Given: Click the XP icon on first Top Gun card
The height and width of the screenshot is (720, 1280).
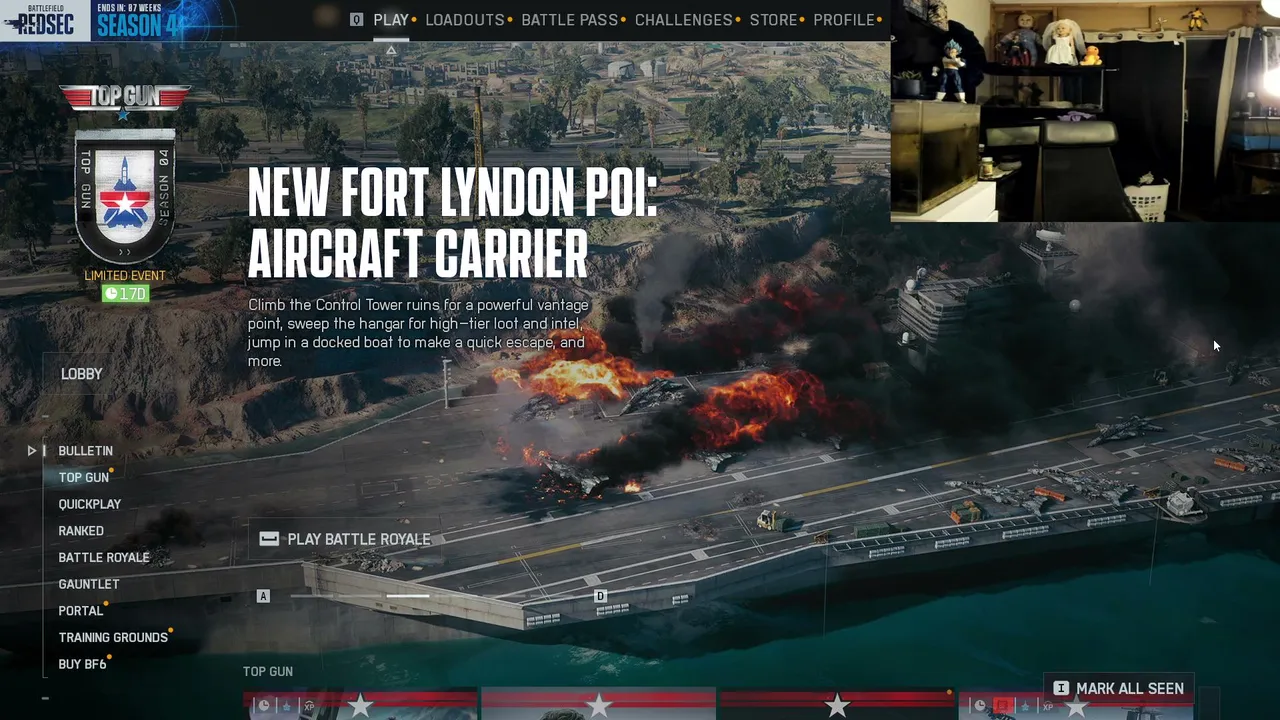Looking at the screenshot, I should coord(309,707).
